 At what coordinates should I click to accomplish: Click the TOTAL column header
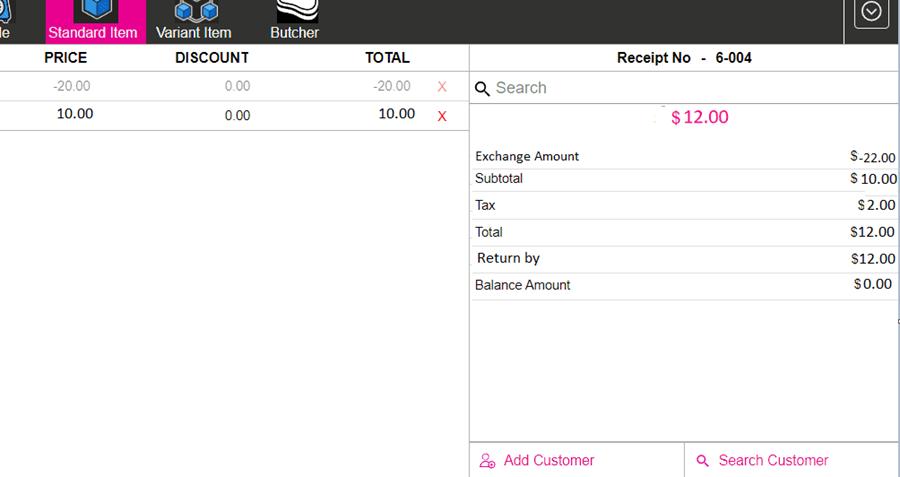(387, 58)
